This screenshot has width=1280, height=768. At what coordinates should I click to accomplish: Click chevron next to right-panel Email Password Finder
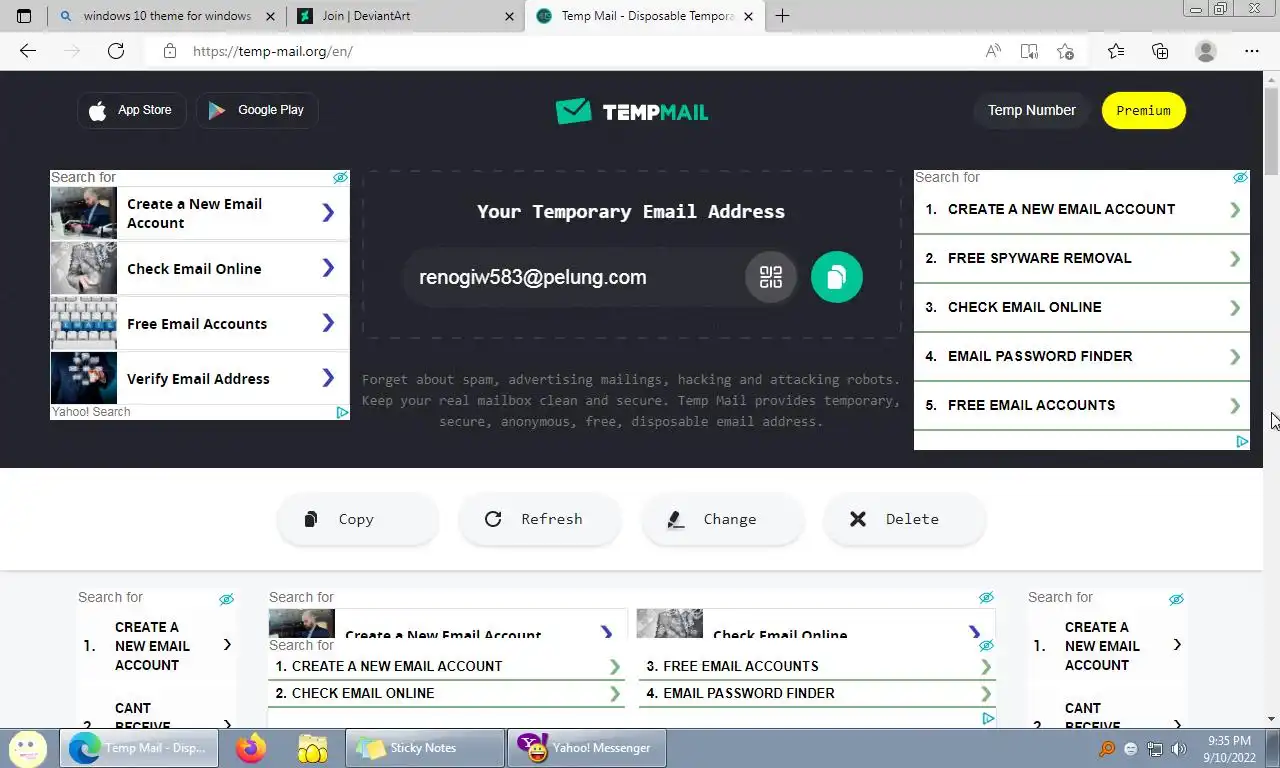click(x=1235, y=356)
